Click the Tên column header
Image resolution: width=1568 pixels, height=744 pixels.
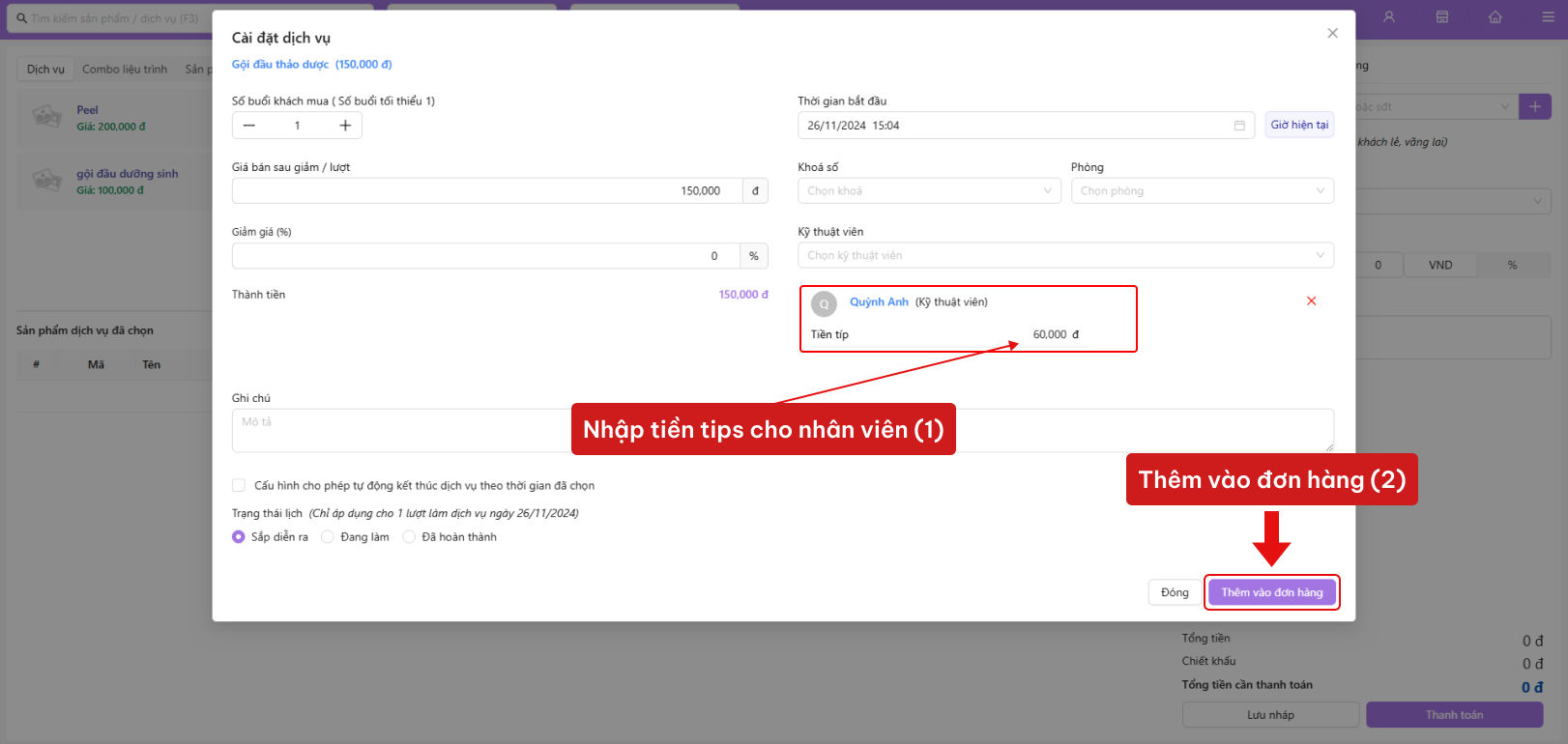[152, 364]
